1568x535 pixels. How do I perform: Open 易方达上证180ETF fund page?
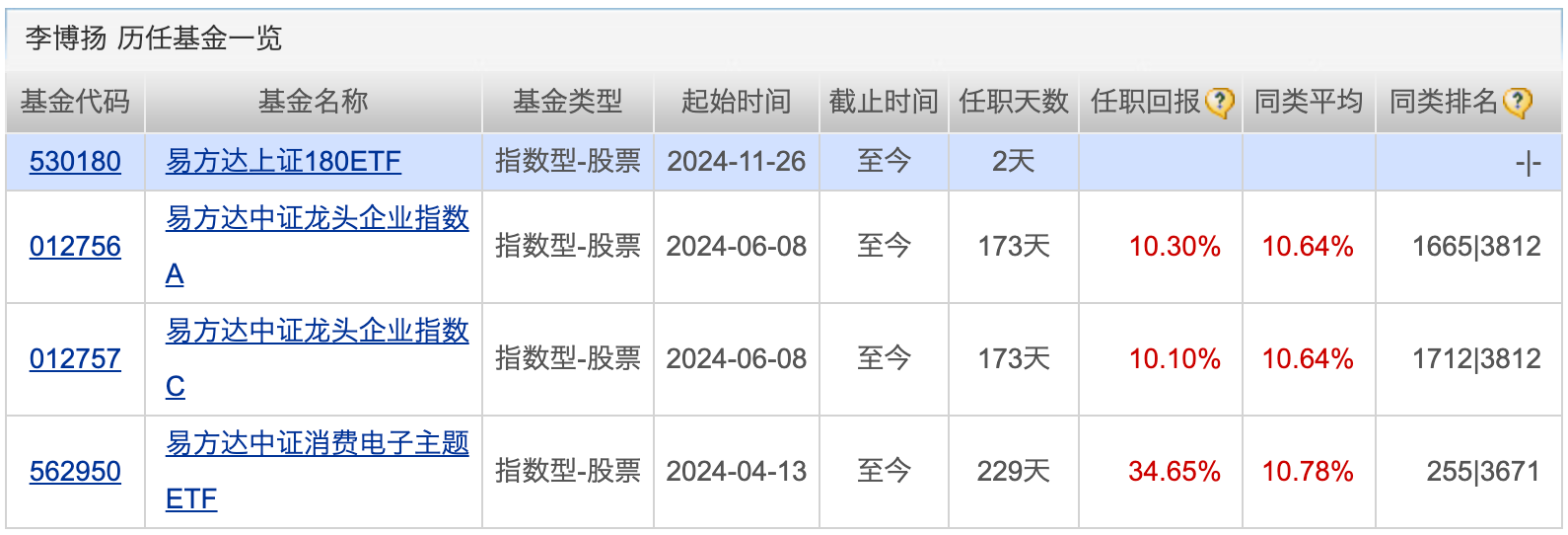point(283,162)
